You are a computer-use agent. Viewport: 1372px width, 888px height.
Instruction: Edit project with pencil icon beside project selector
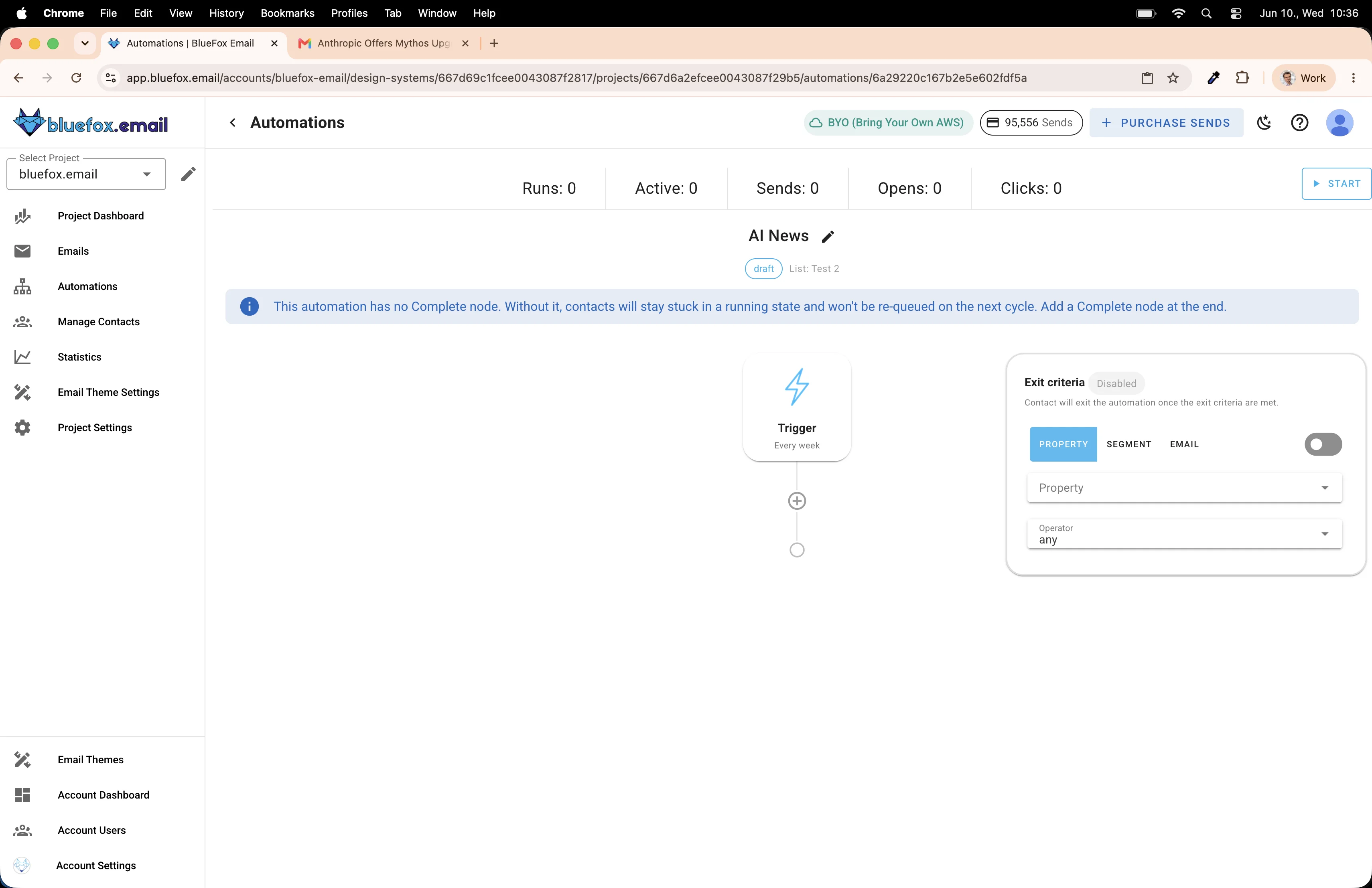point(189,174)
